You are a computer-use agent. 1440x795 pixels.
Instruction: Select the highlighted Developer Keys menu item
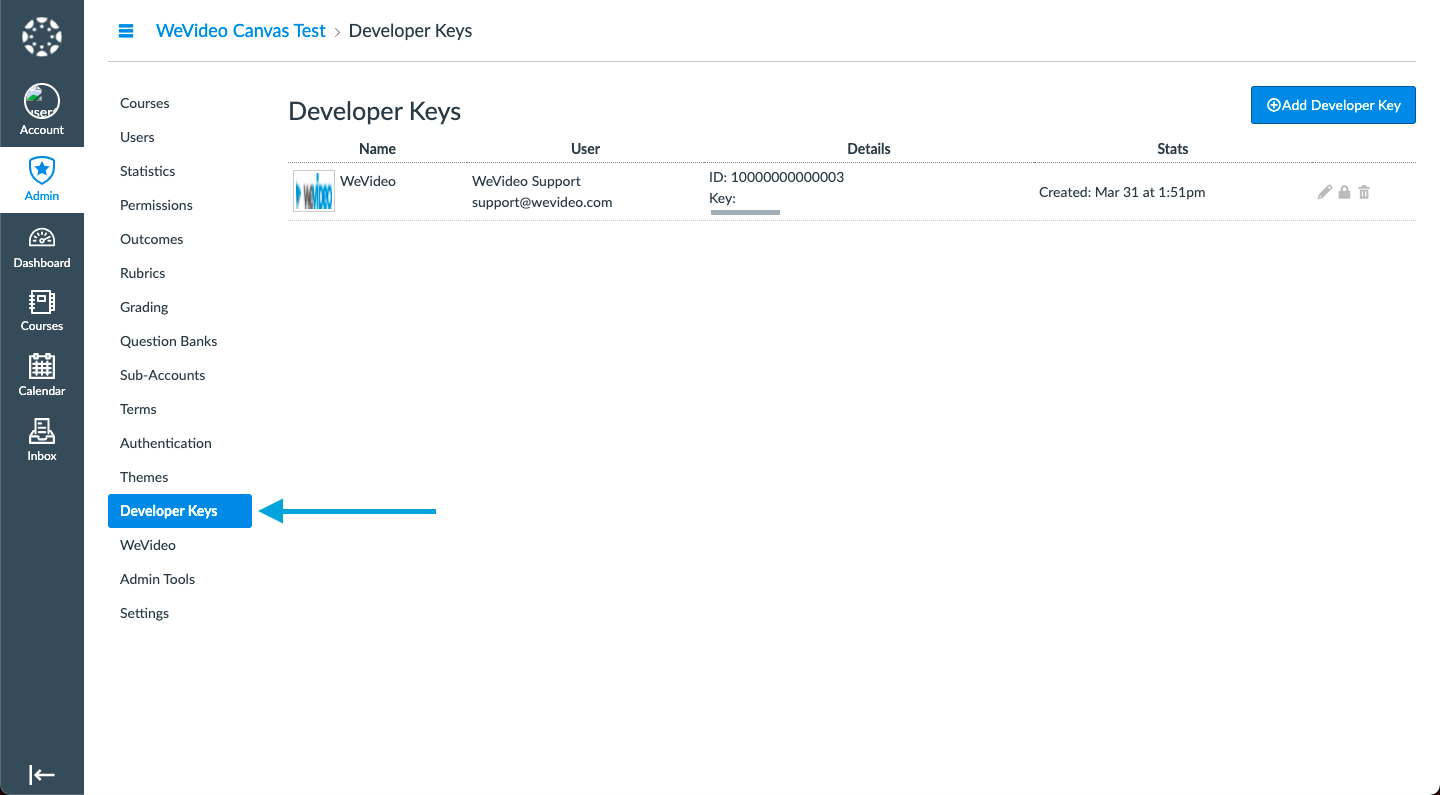tap(180, 511)
